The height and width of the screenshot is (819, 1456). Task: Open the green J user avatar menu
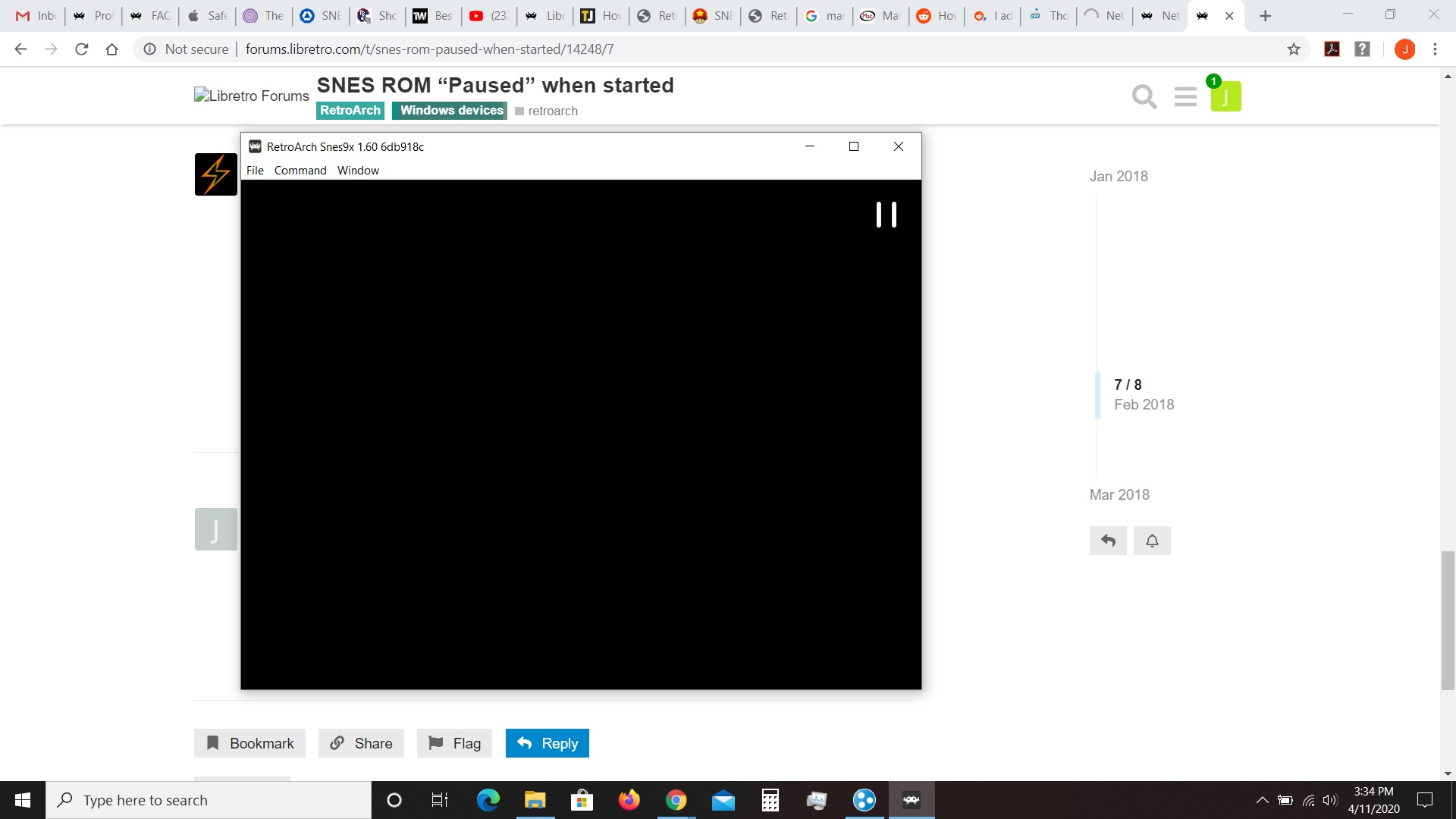(1225, 96)
